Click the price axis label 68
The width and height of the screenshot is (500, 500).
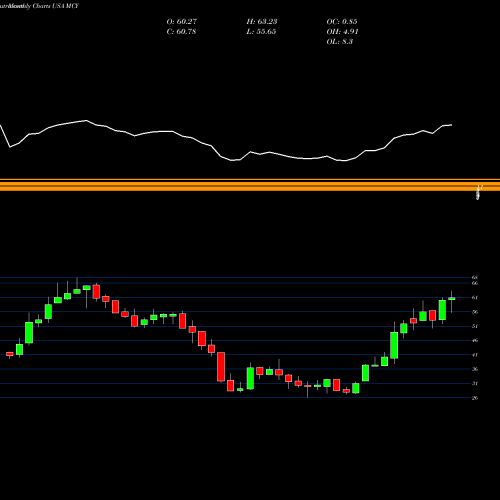[475, 277]
